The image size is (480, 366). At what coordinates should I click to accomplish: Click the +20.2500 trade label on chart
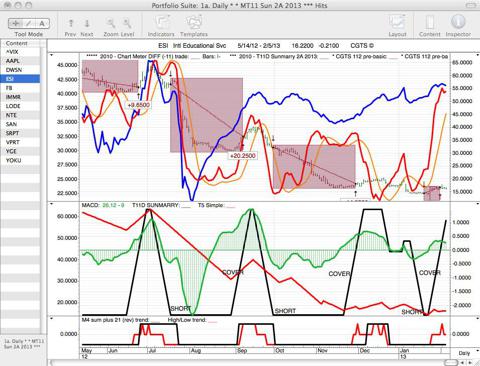(x=243, y=156)
